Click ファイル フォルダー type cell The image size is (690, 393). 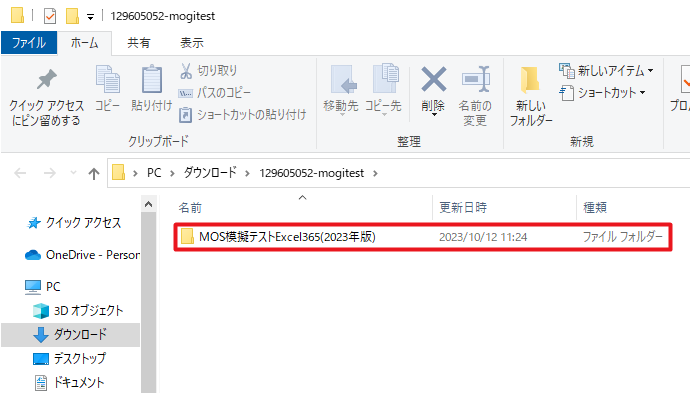[623, 237]
